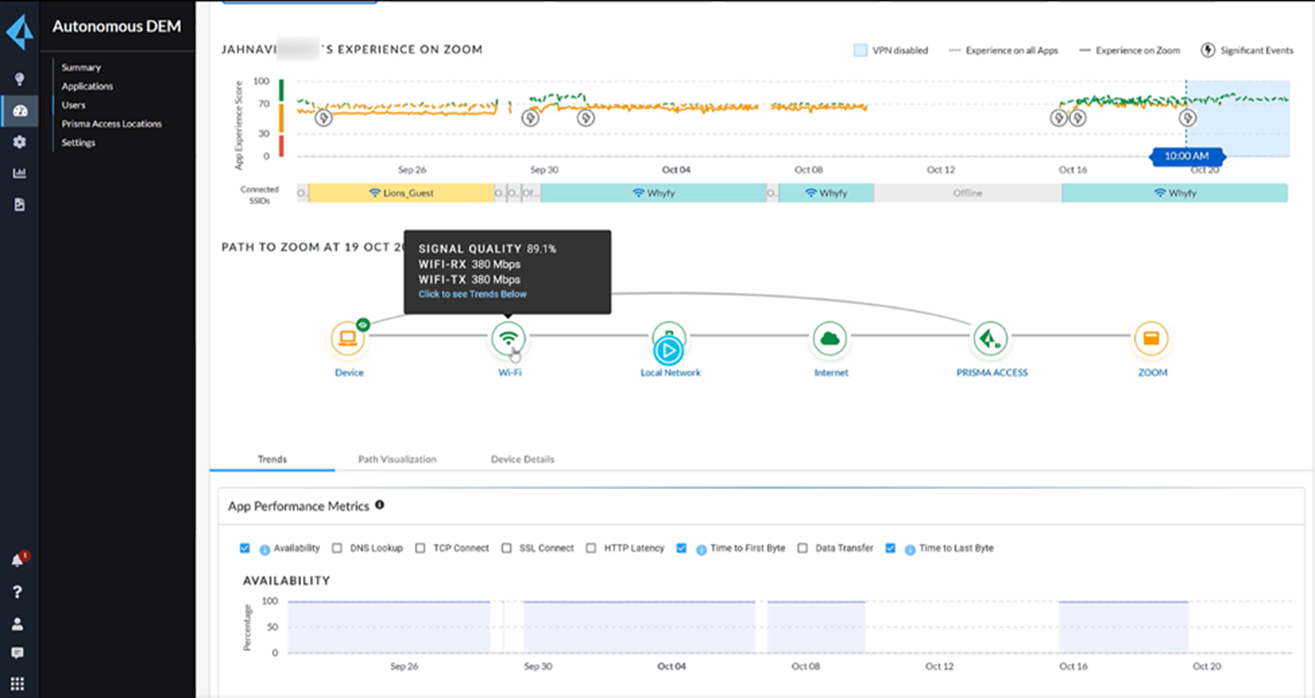Open the Prisma Access node icon
Image resolution: width=1315 pixels, height=698 pixels.
point(991,340)
